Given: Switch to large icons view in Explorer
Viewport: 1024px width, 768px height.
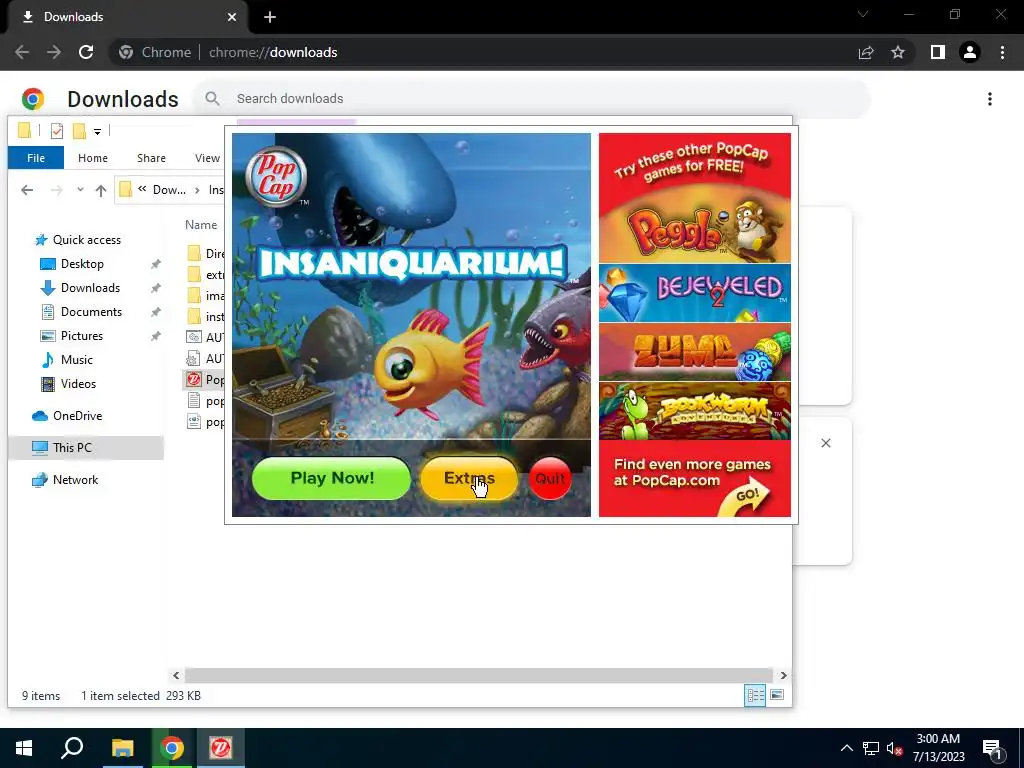Looking at the screenshot, I should (x=776, y=696).
